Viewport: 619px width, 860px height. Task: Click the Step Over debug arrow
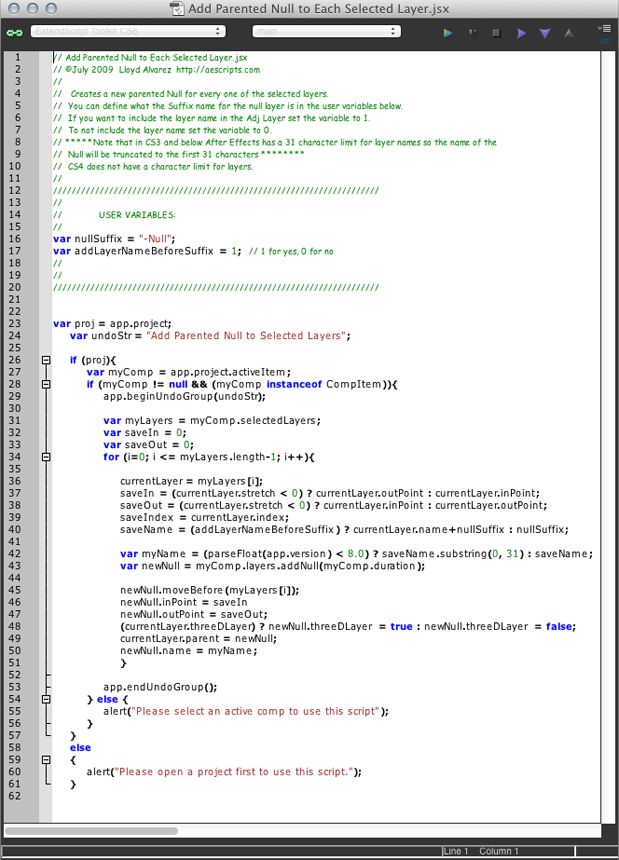point(521,33)
